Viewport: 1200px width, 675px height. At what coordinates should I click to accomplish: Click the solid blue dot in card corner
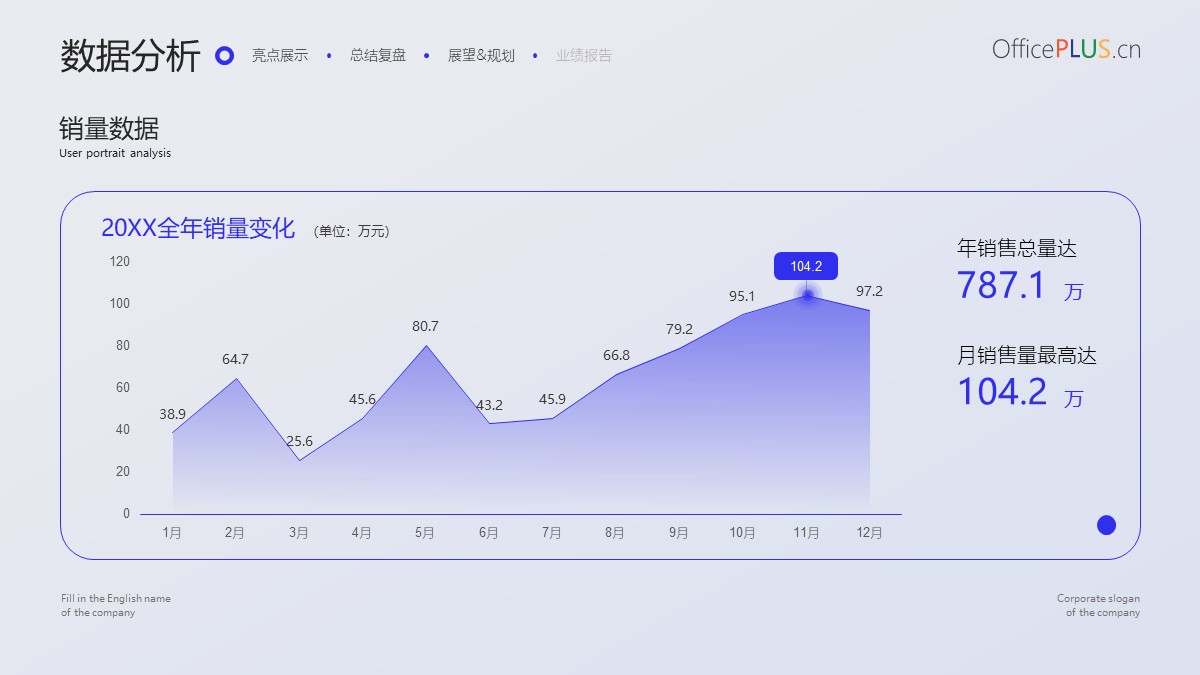(x=1106, y=525)
